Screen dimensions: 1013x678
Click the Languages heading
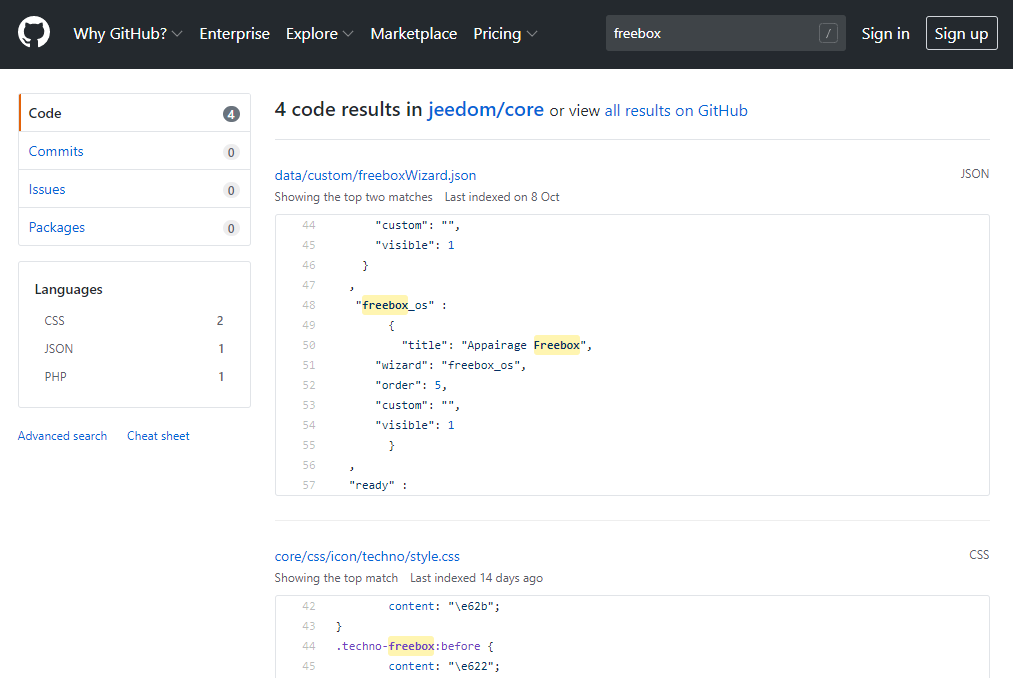(68, 290)
